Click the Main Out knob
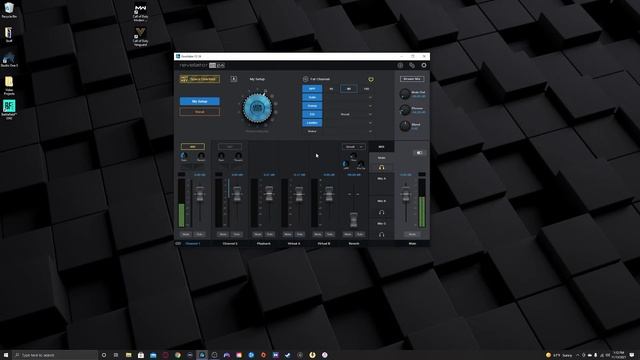This screenshot has width=640, height=360. click(404, 94)
